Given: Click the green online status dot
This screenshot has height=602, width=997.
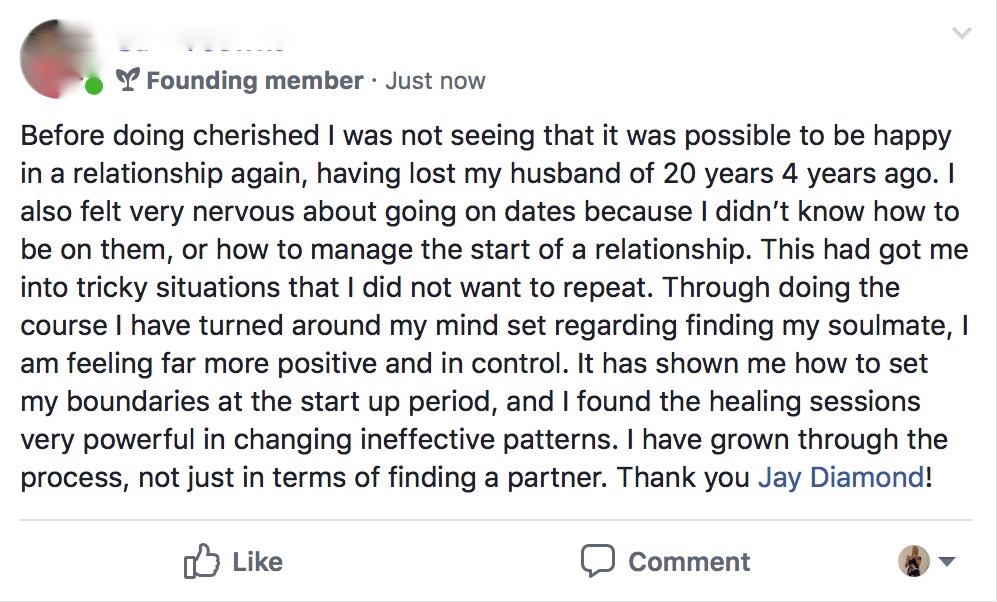Looking at the screenshot, I should (x=93, y=86).
